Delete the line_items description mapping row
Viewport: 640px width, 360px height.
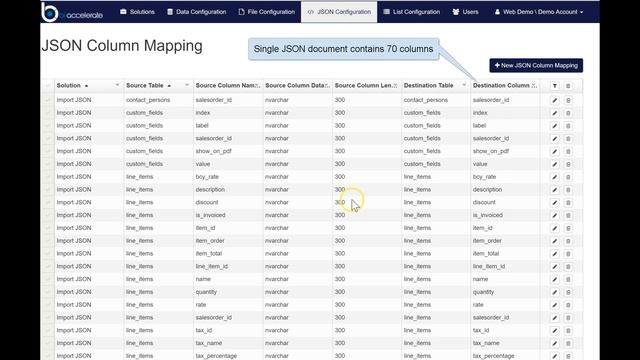568,190
